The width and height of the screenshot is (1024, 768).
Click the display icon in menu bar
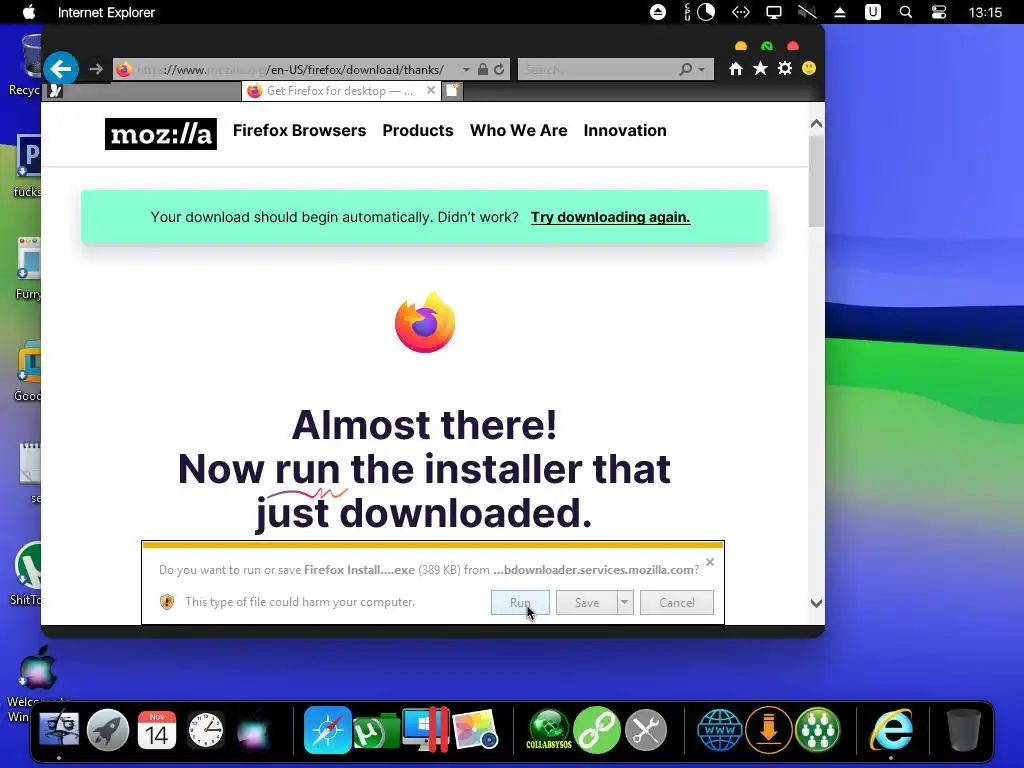click(774, 12)
